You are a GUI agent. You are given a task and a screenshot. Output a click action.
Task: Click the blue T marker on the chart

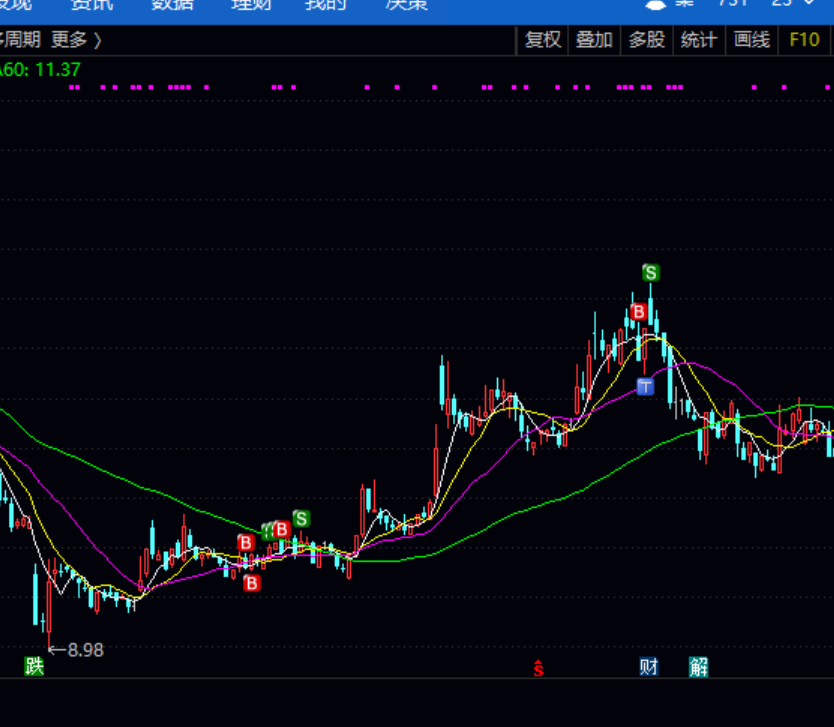(x=645, y=386)
